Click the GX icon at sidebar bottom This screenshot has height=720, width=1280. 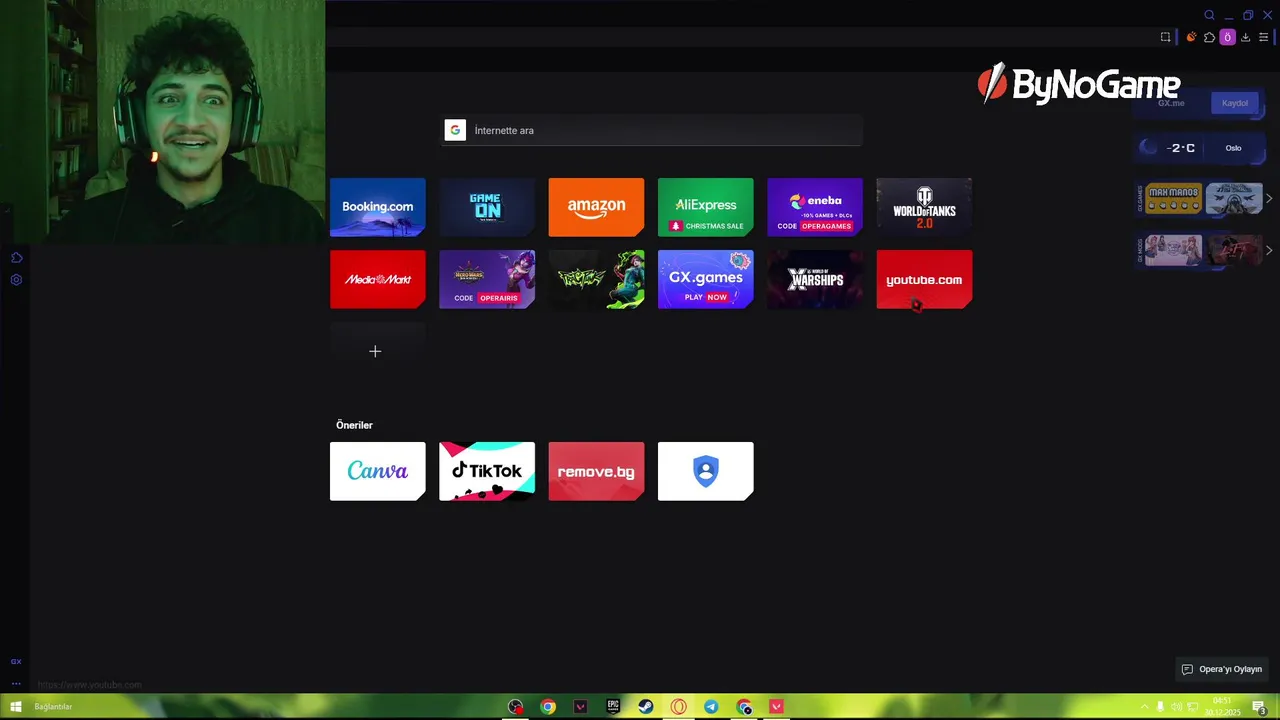16,662
